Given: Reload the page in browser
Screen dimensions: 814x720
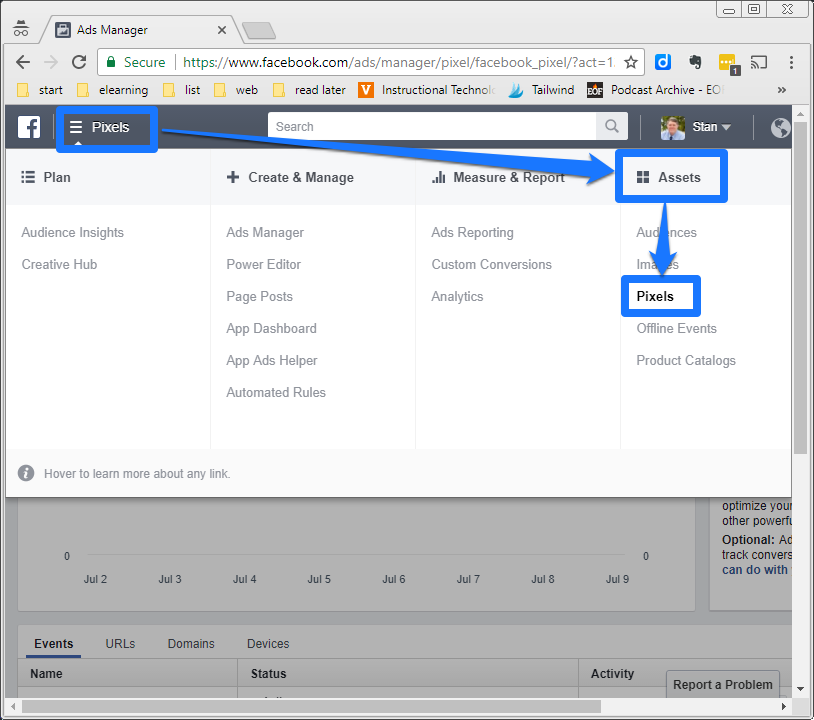Looking at the screenshot, I should 81,62.
